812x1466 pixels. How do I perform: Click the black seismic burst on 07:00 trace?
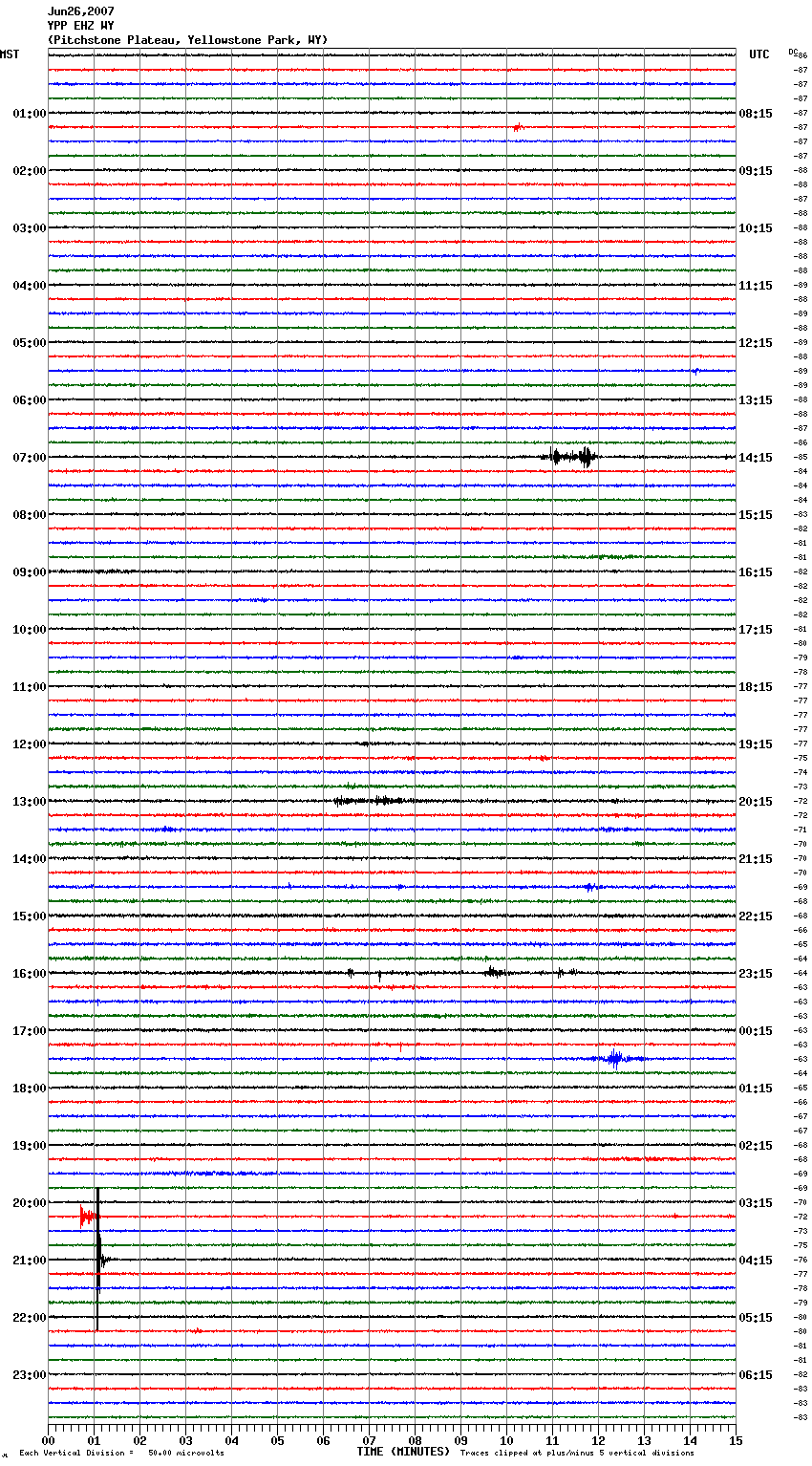pyautogui.click(x=570, y=457)
